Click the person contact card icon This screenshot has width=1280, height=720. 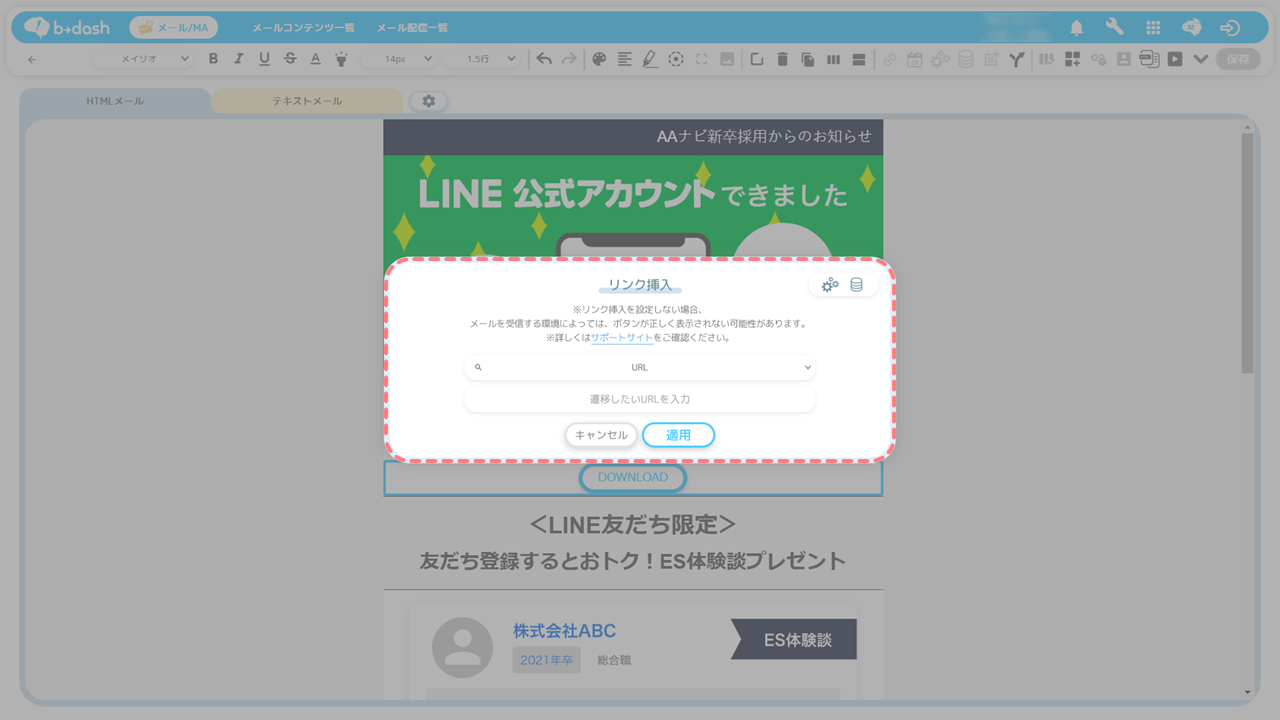point(1124,59)
